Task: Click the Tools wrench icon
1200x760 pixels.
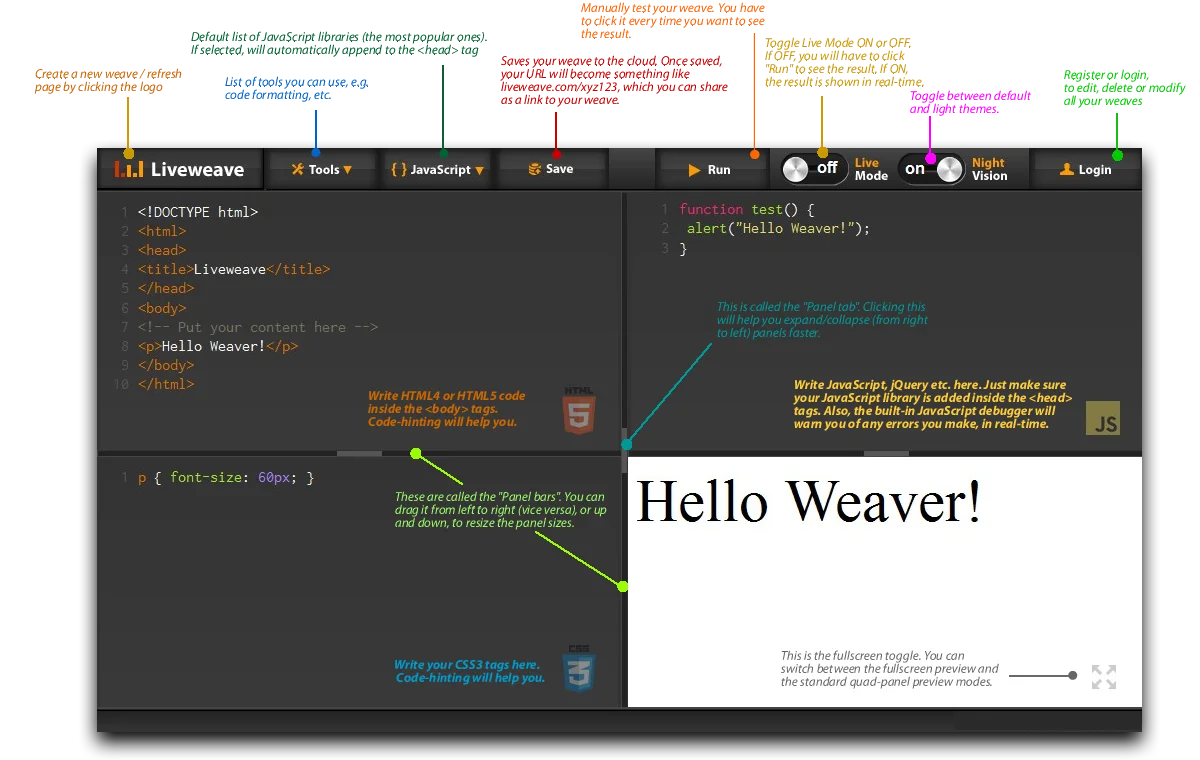Action: [297, 169]
